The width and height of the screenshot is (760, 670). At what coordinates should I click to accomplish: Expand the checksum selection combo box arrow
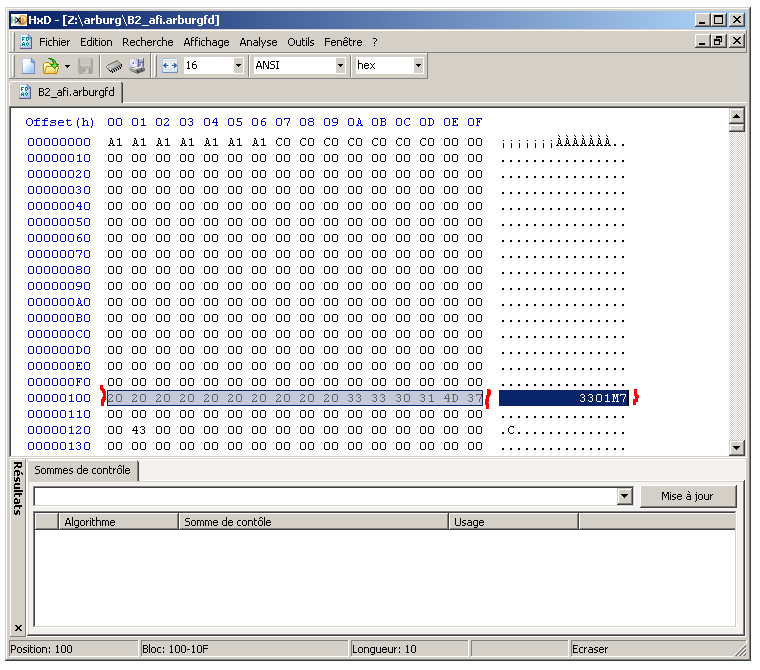pos(624,496)
